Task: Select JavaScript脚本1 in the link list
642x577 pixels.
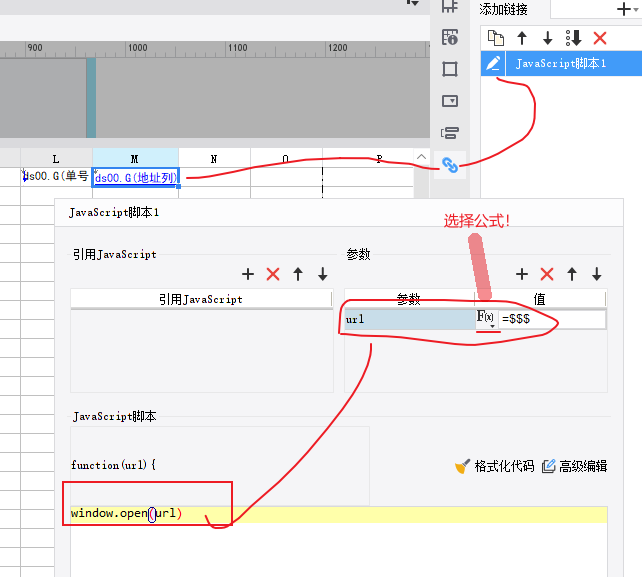Action: 560,63
